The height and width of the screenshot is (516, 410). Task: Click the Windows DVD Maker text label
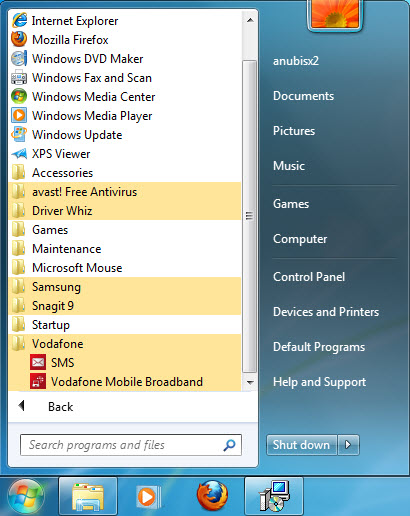point(88,59)
